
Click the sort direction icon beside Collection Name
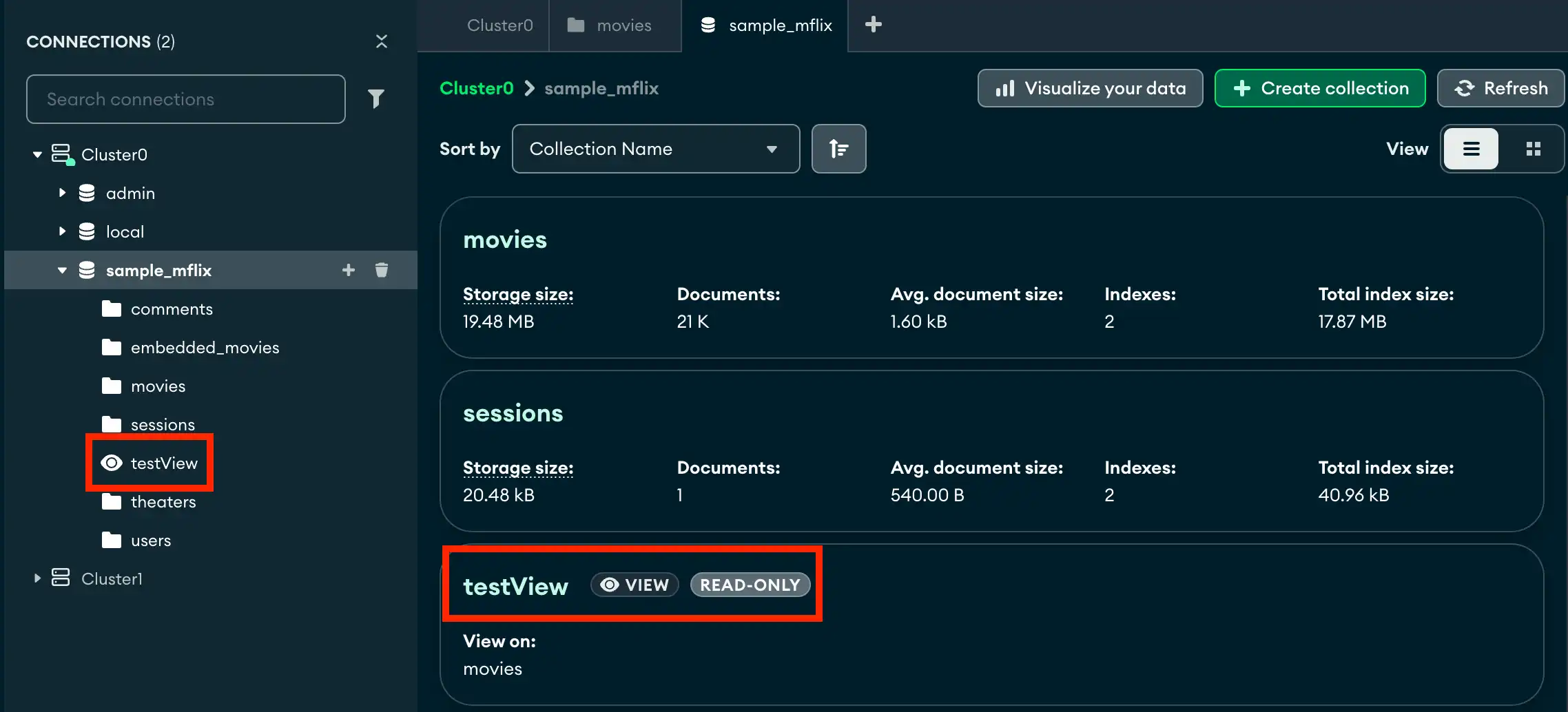838,149
